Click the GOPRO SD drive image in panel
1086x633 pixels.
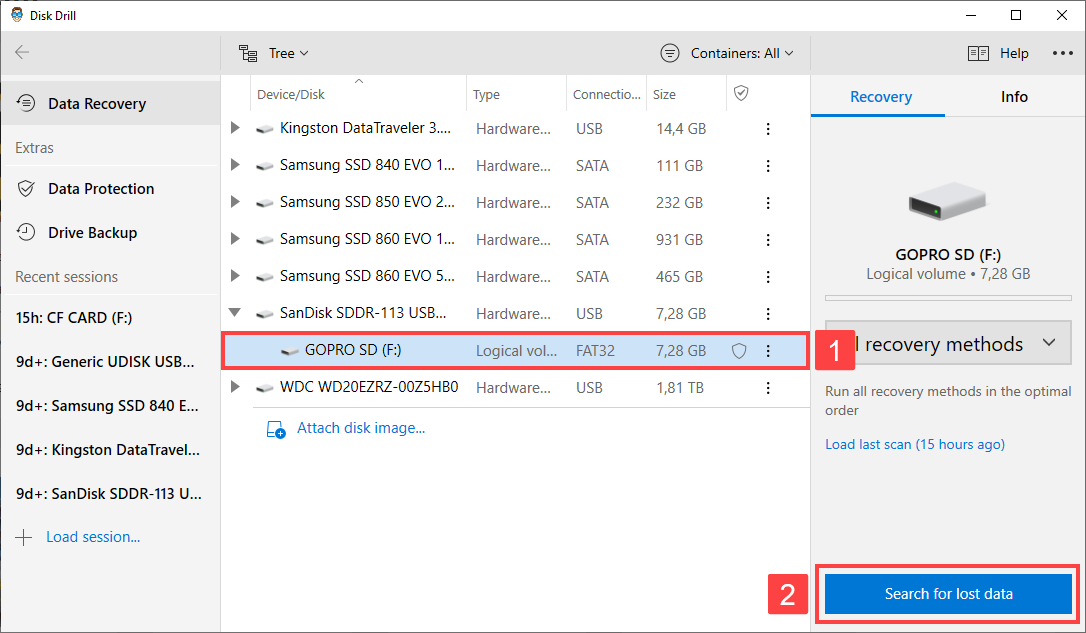point(947,201)
